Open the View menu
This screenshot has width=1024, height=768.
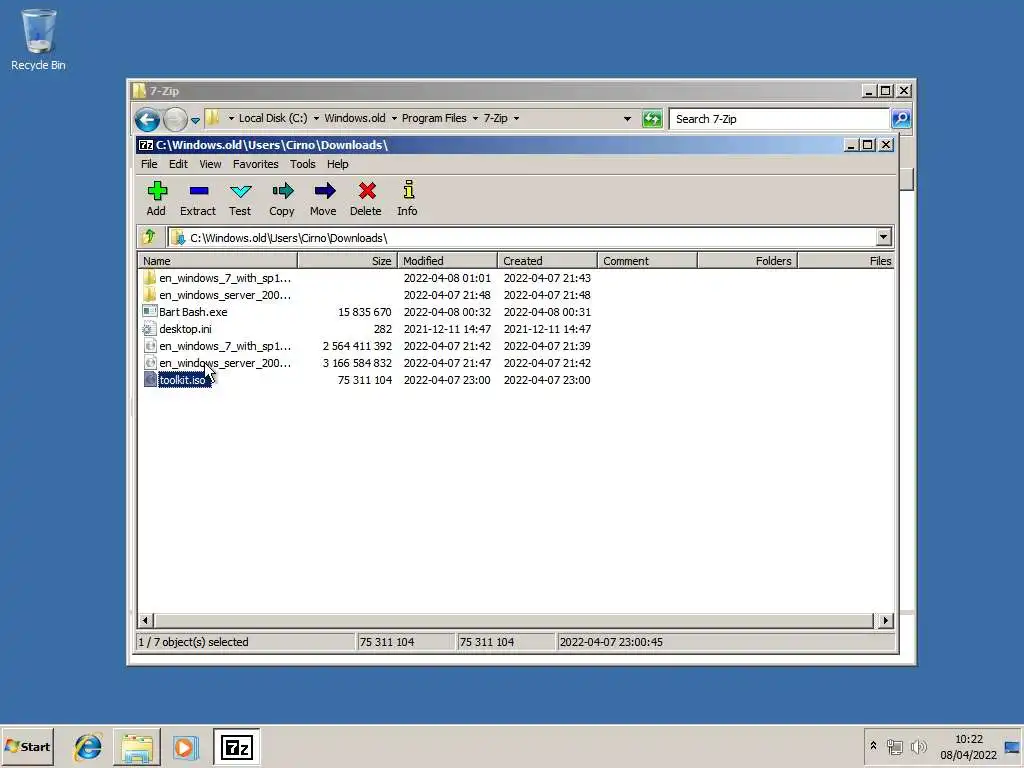coord(210,164)
